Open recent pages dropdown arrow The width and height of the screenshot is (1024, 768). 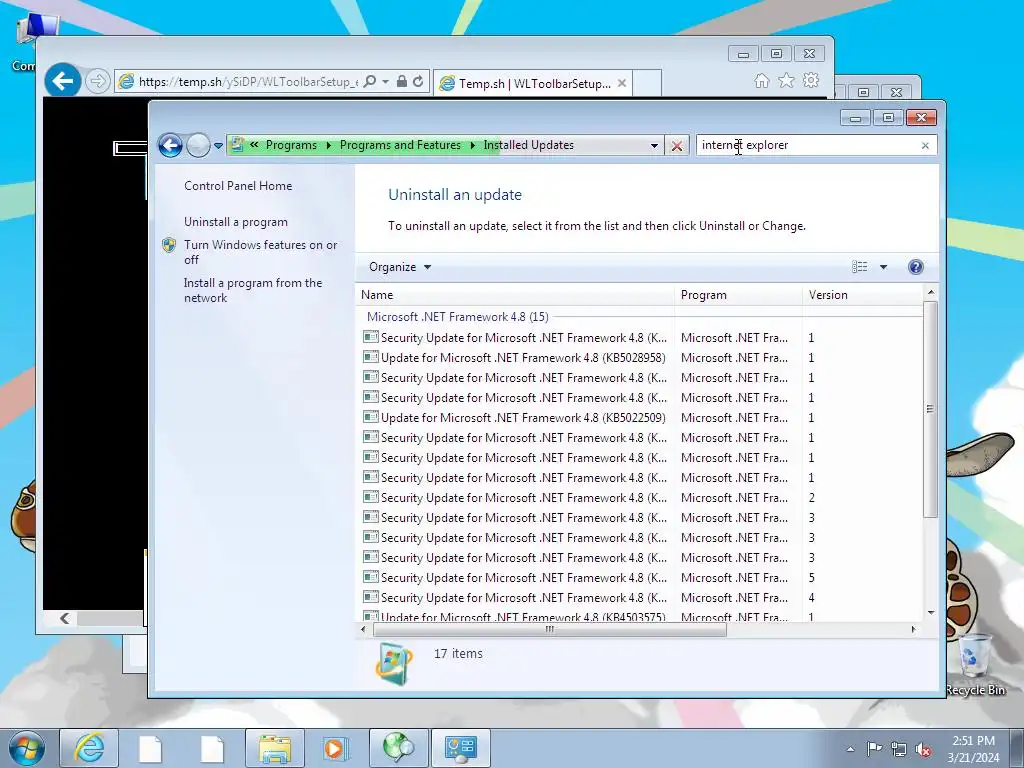[218, 146]
